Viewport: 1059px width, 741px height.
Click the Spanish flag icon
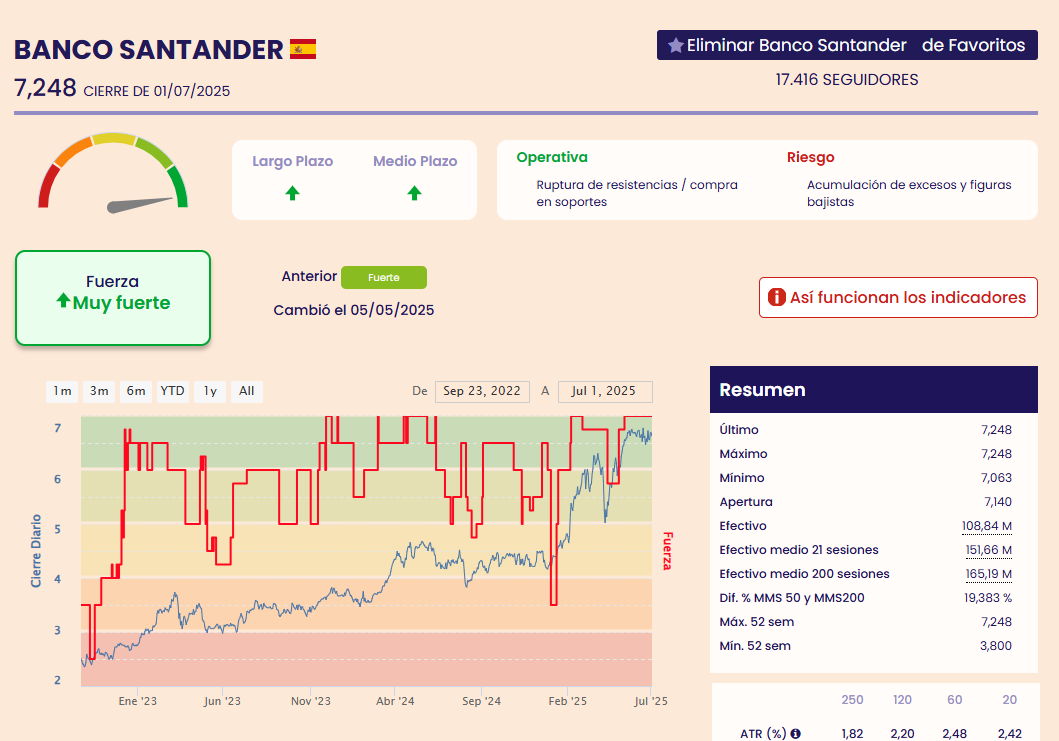303,49
